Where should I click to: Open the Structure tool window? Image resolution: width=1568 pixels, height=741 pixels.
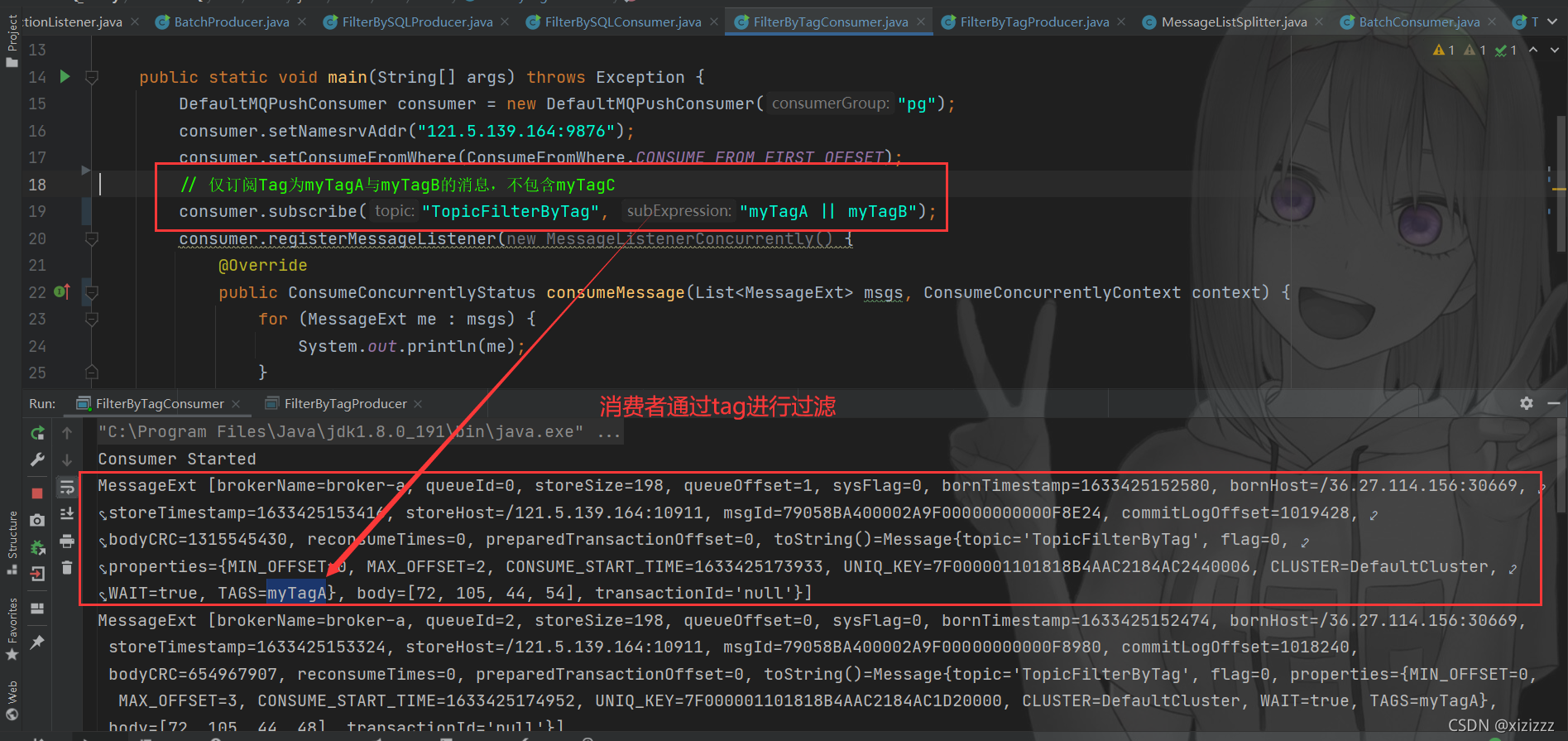(x=12, y=542)
